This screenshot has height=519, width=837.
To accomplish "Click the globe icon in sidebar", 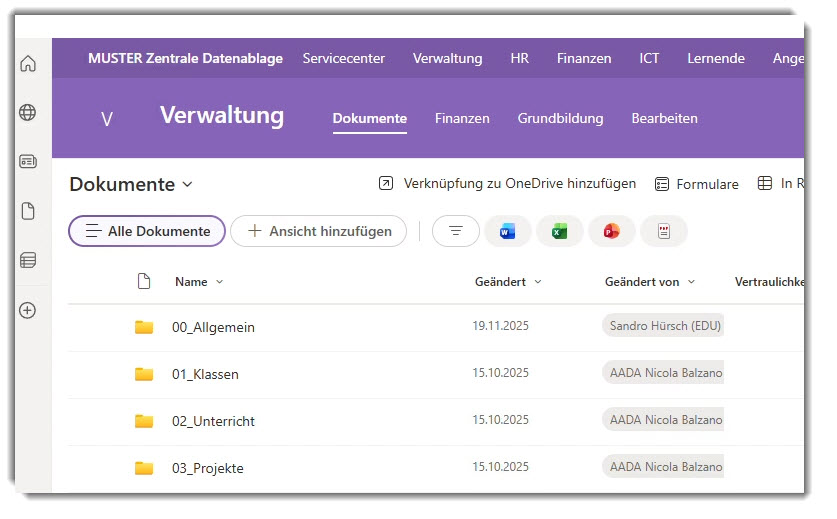I will click(28, 113).
